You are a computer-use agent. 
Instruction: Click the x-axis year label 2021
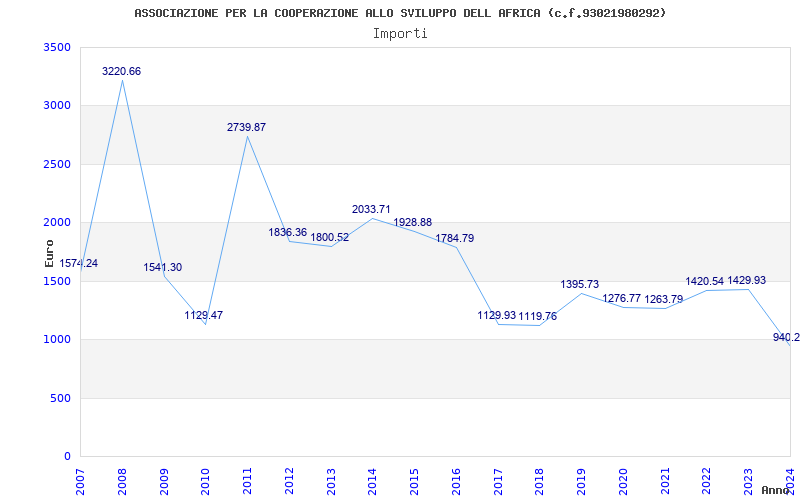coord(665,482)
